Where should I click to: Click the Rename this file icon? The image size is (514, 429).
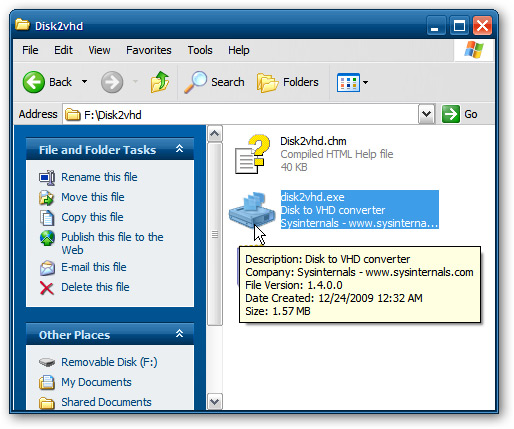click(x=47, y=177)
